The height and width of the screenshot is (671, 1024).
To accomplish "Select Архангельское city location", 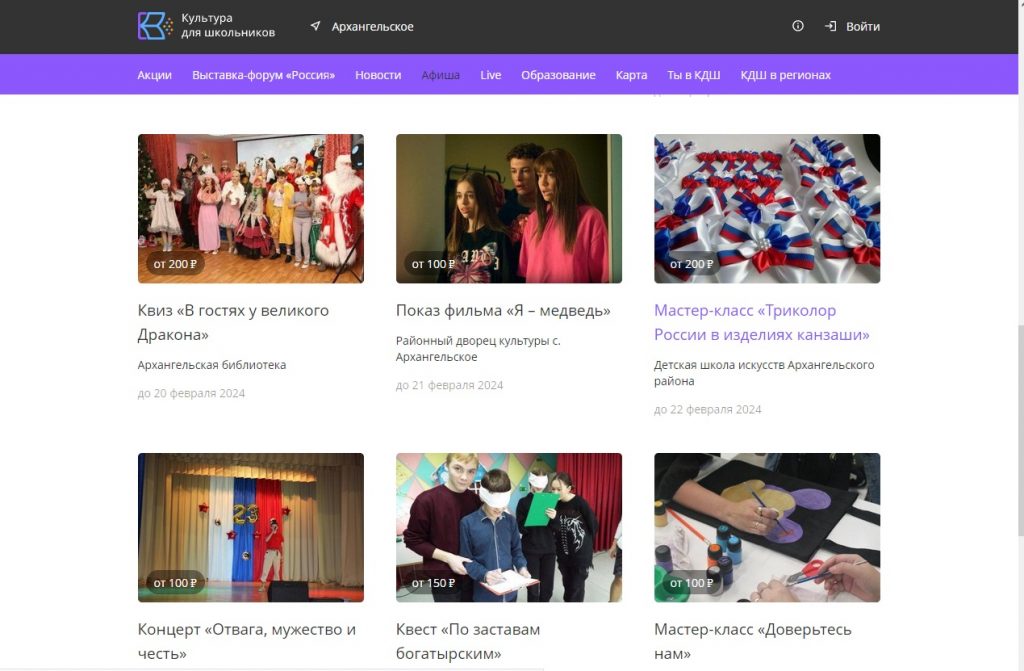I will [372, 27].
